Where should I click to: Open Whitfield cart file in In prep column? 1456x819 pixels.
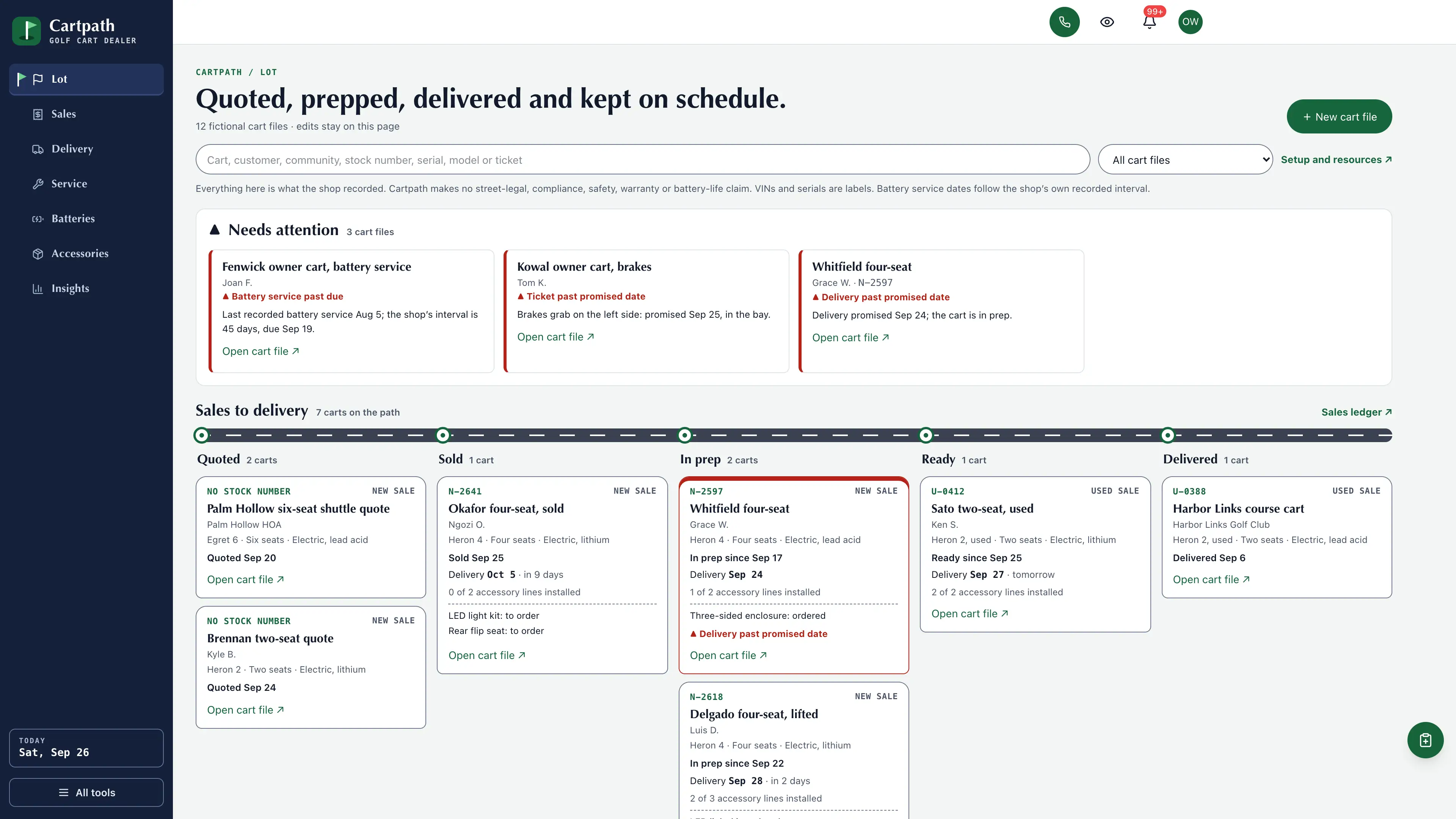point(728,655)
